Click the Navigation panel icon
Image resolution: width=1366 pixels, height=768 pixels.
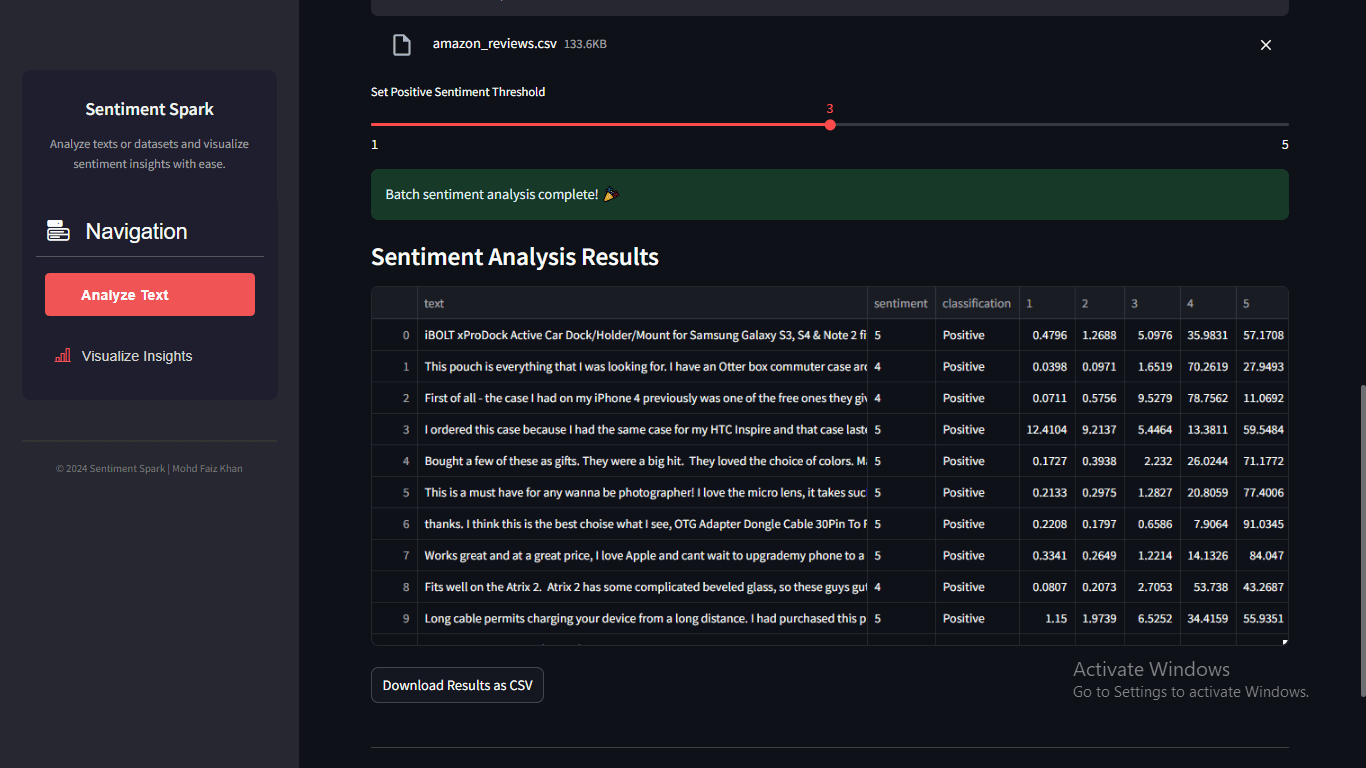point(58,231)
